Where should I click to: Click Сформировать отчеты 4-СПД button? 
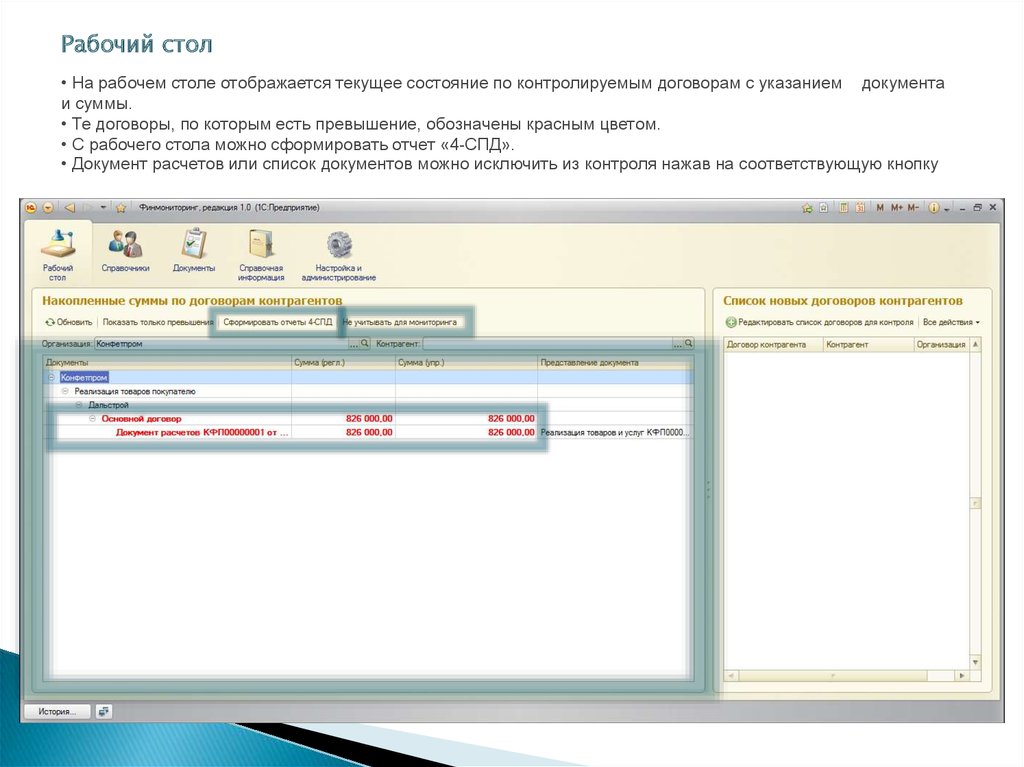tap(277, 323)
